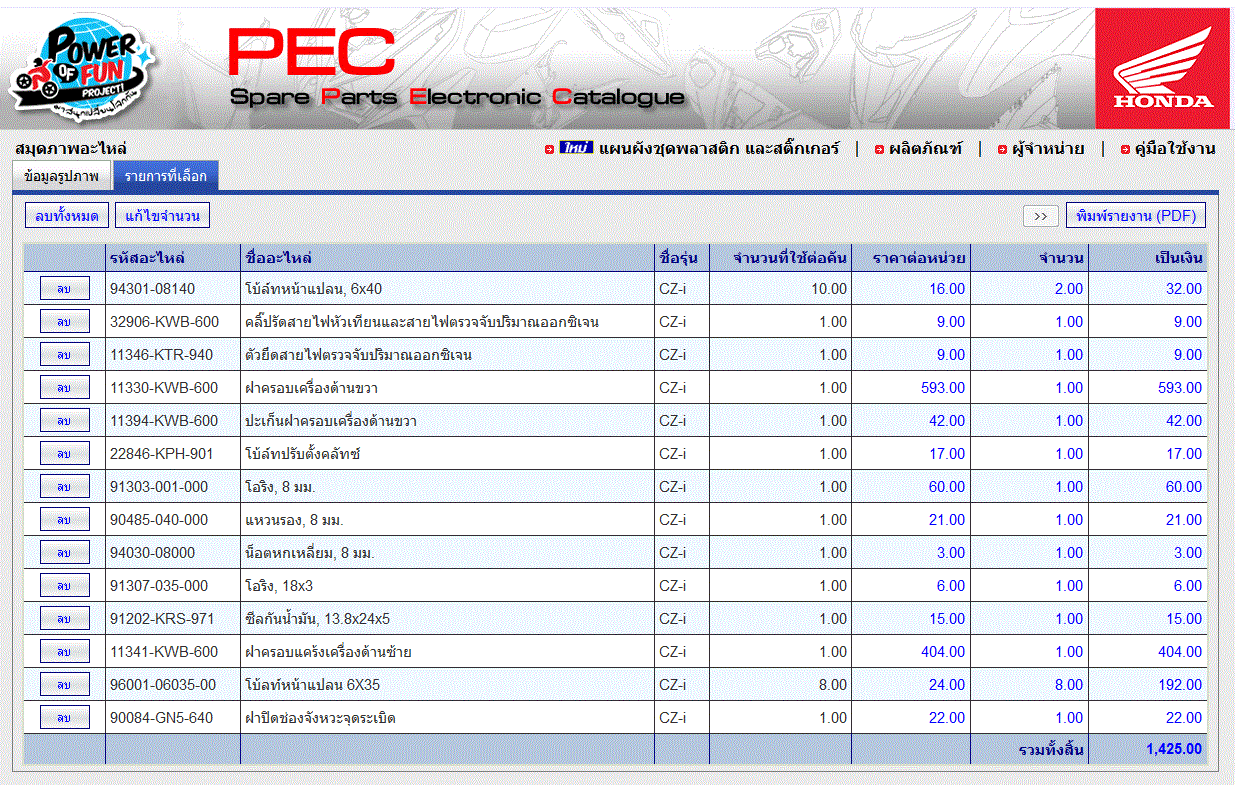Click the quantity 2.00 for 94301-08140
This screenshot has height=785, width=1235.
pos(1069,289)
